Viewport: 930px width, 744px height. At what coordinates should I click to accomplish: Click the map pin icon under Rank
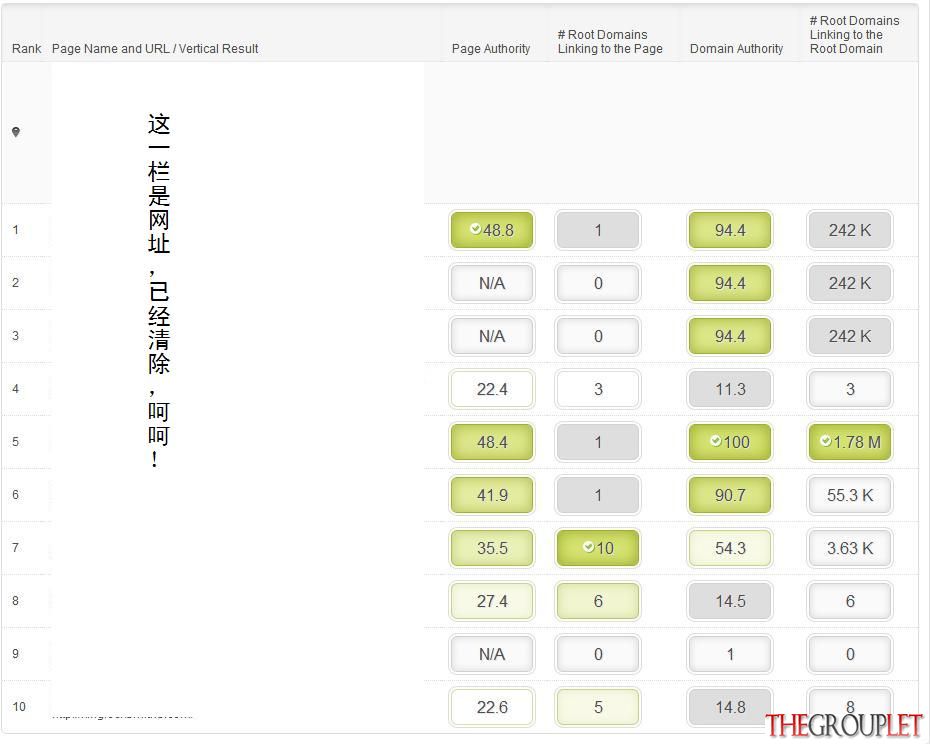(x=16, y=132)
